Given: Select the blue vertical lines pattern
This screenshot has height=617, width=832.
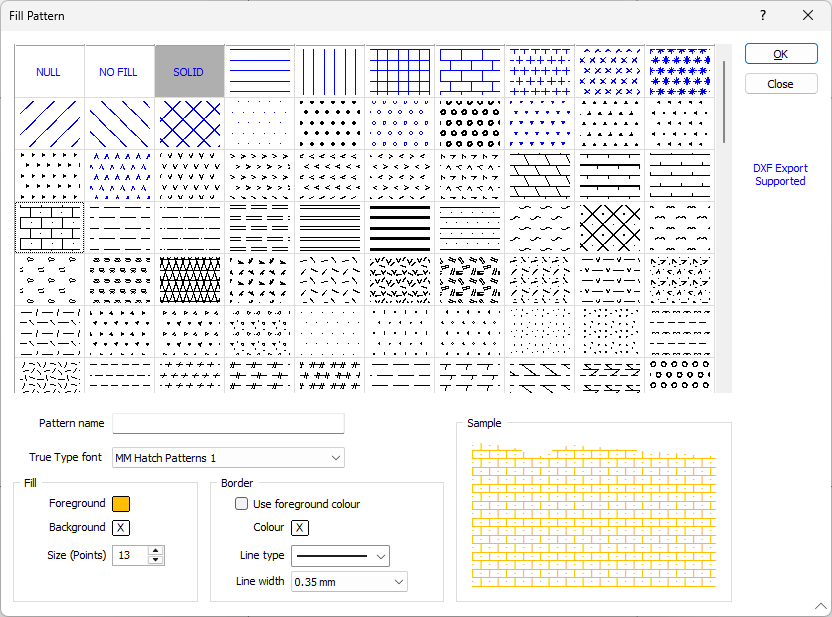Looking at the screenshot, I should coord(330,72).
